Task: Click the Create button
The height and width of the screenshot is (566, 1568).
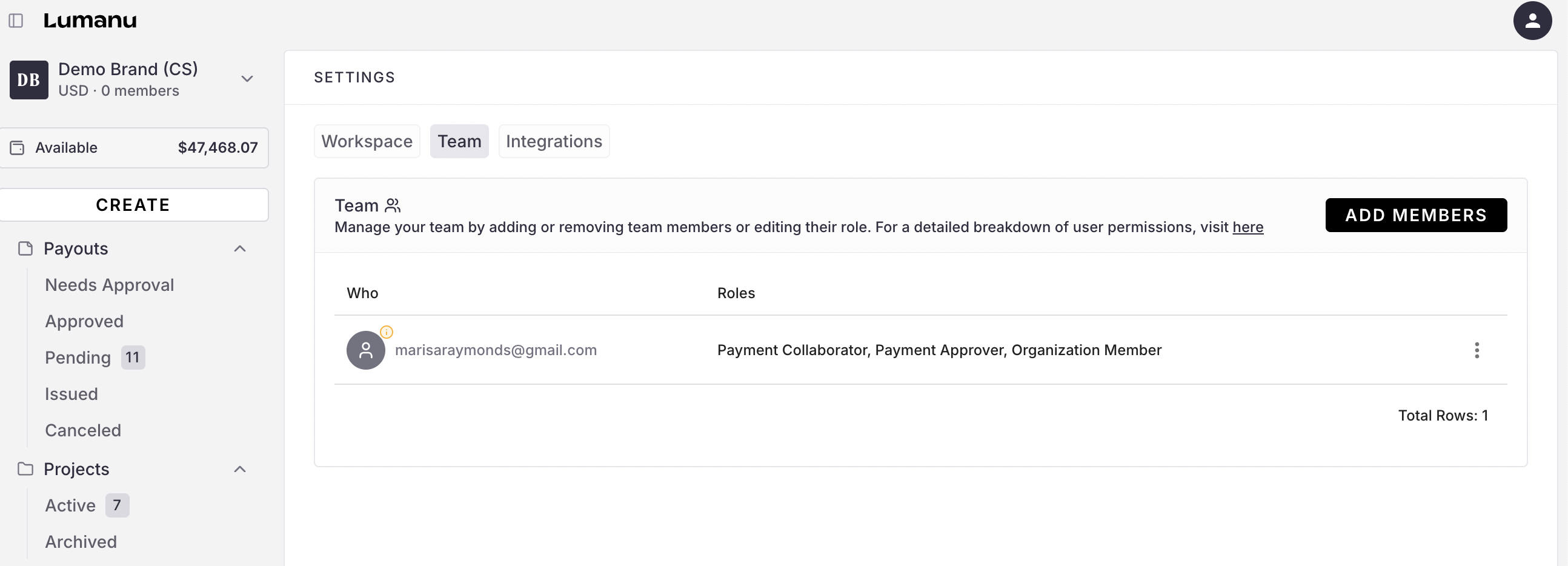Action: click(133, 205)
